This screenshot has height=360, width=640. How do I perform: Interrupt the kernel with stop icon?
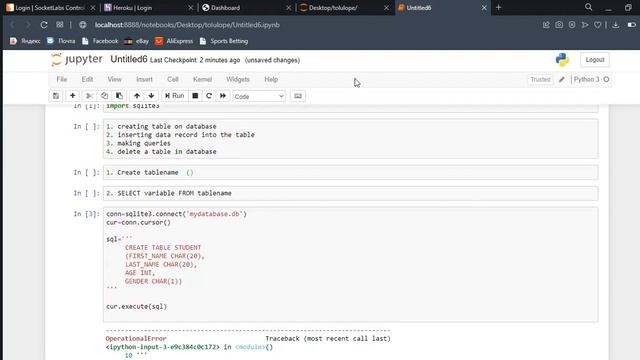[195, 96]
